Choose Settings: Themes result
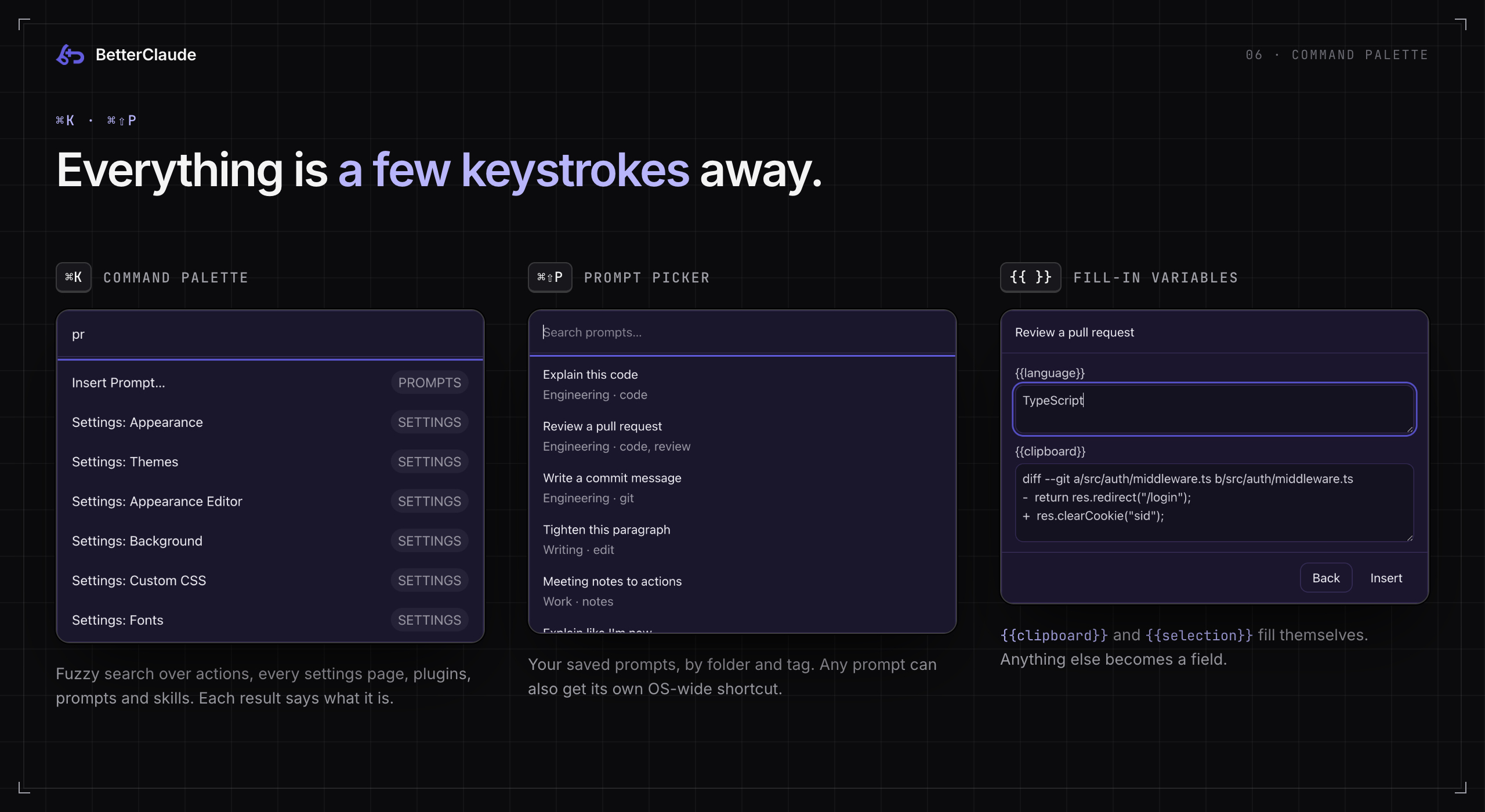This screenshot has height=812, width=1485. click(270, 462)
